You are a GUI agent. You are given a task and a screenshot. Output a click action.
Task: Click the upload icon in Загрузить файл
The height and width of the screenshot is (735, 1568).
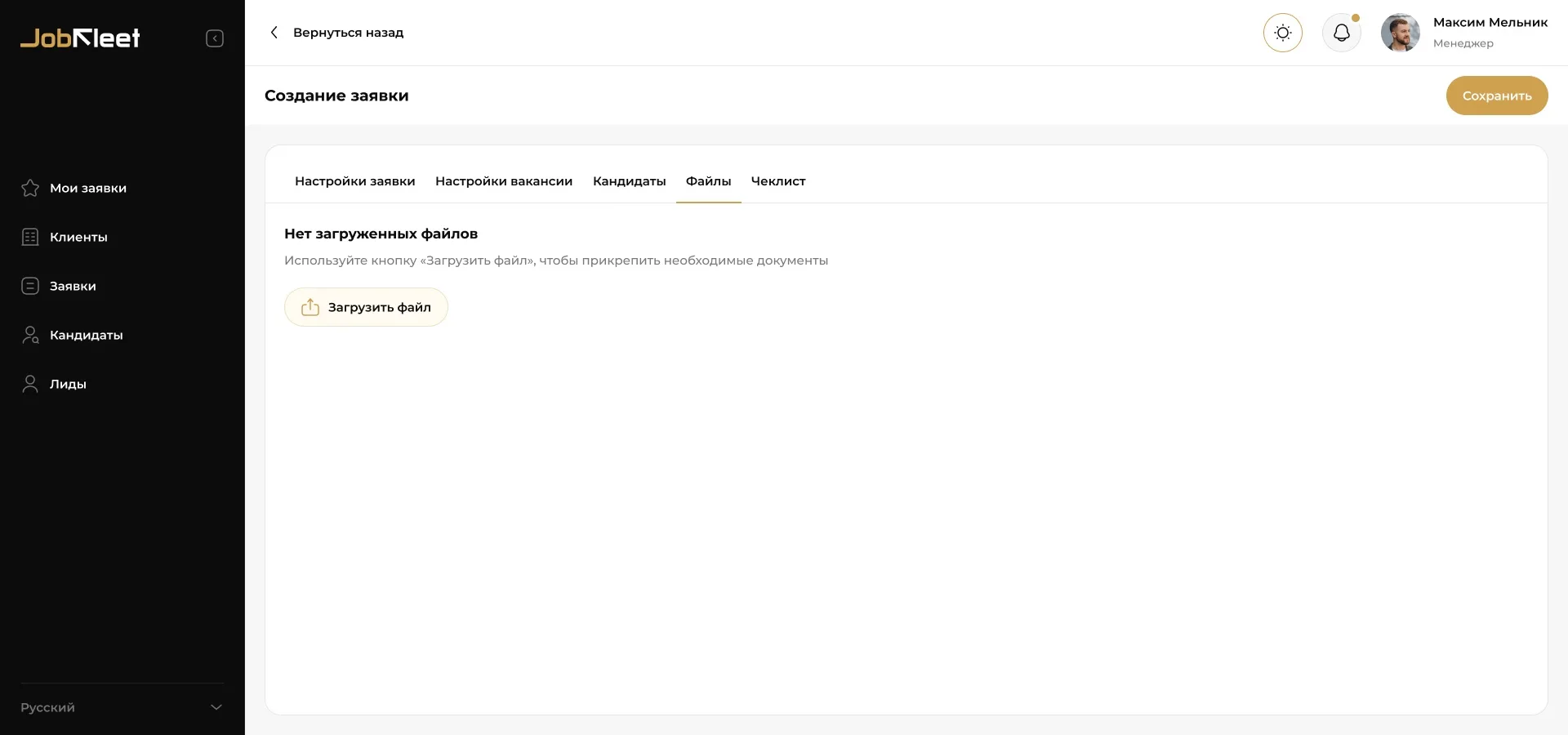pyautogui.click(x=310, y=307)
